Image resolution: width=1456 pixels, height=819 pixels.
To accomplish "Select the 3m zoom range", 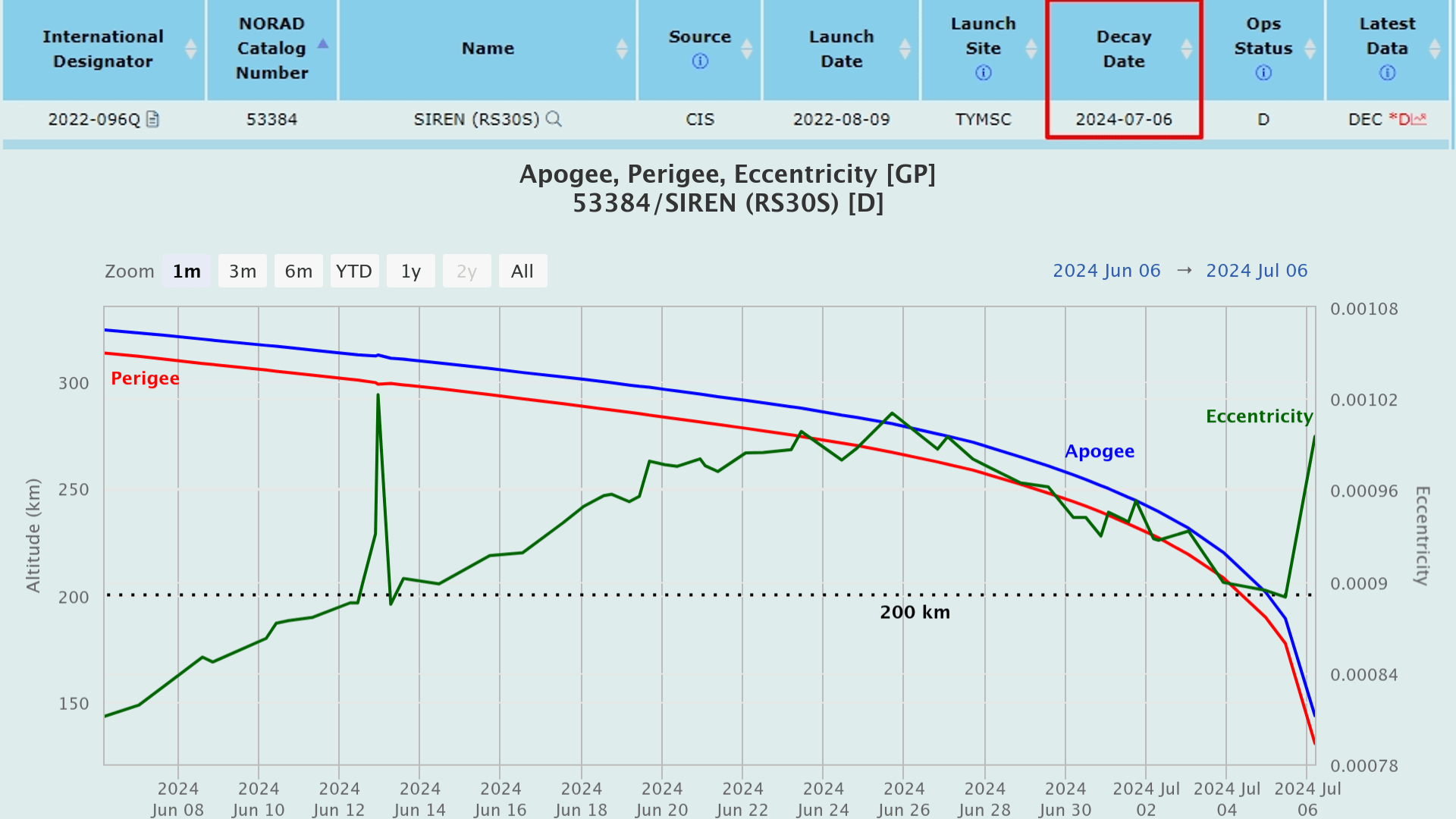I will coord(243,271).
